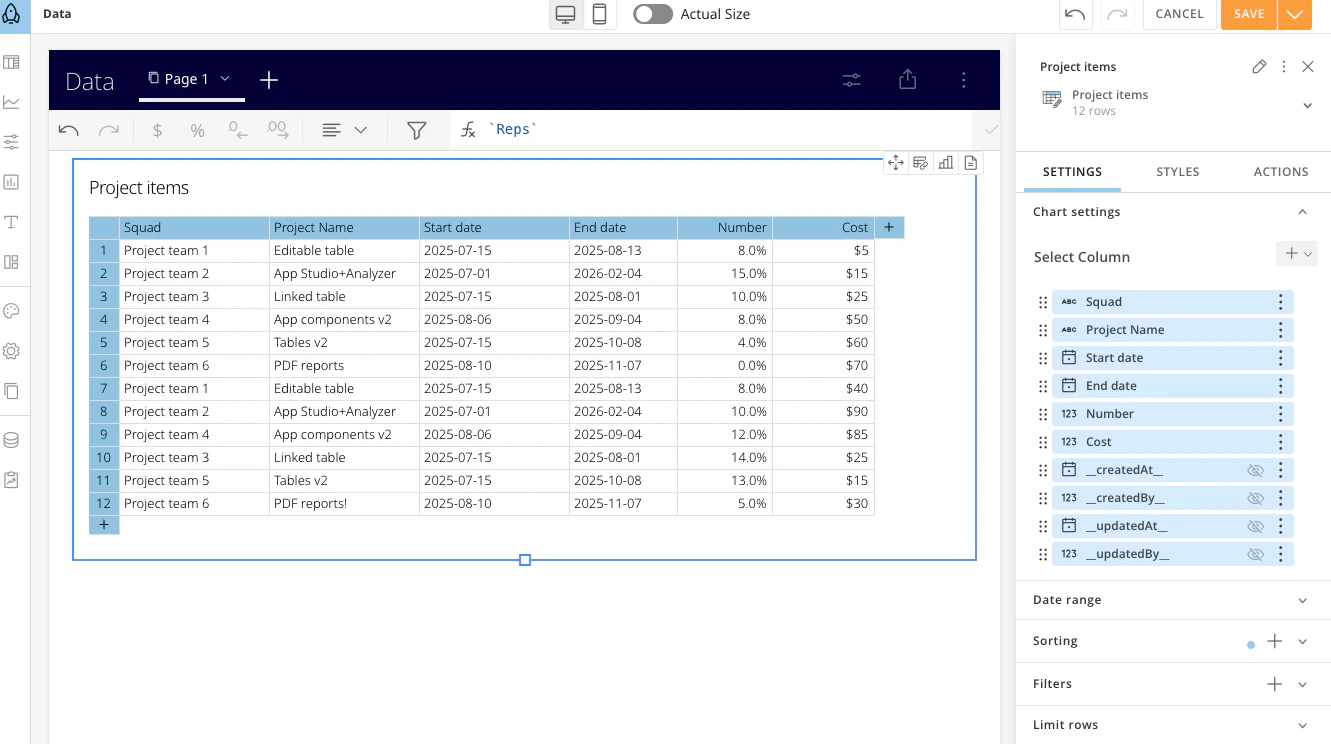Click the SAVE button
Viewport: 1331px width, 744px height.
[1249, 14]
